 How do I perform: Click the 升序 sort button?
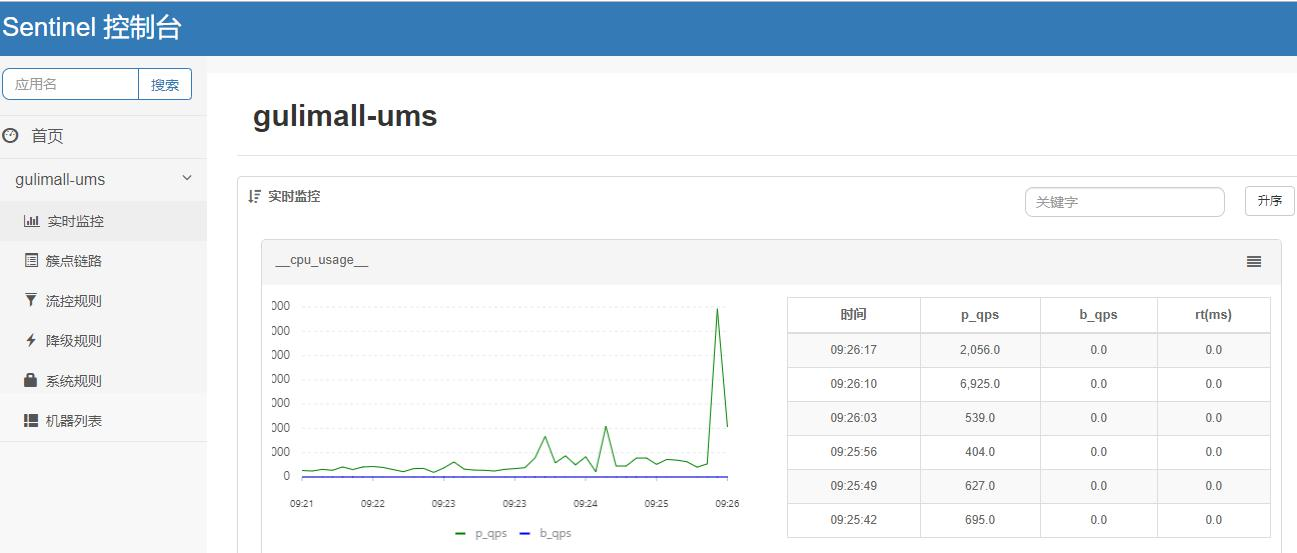[x=1270, y=201]
